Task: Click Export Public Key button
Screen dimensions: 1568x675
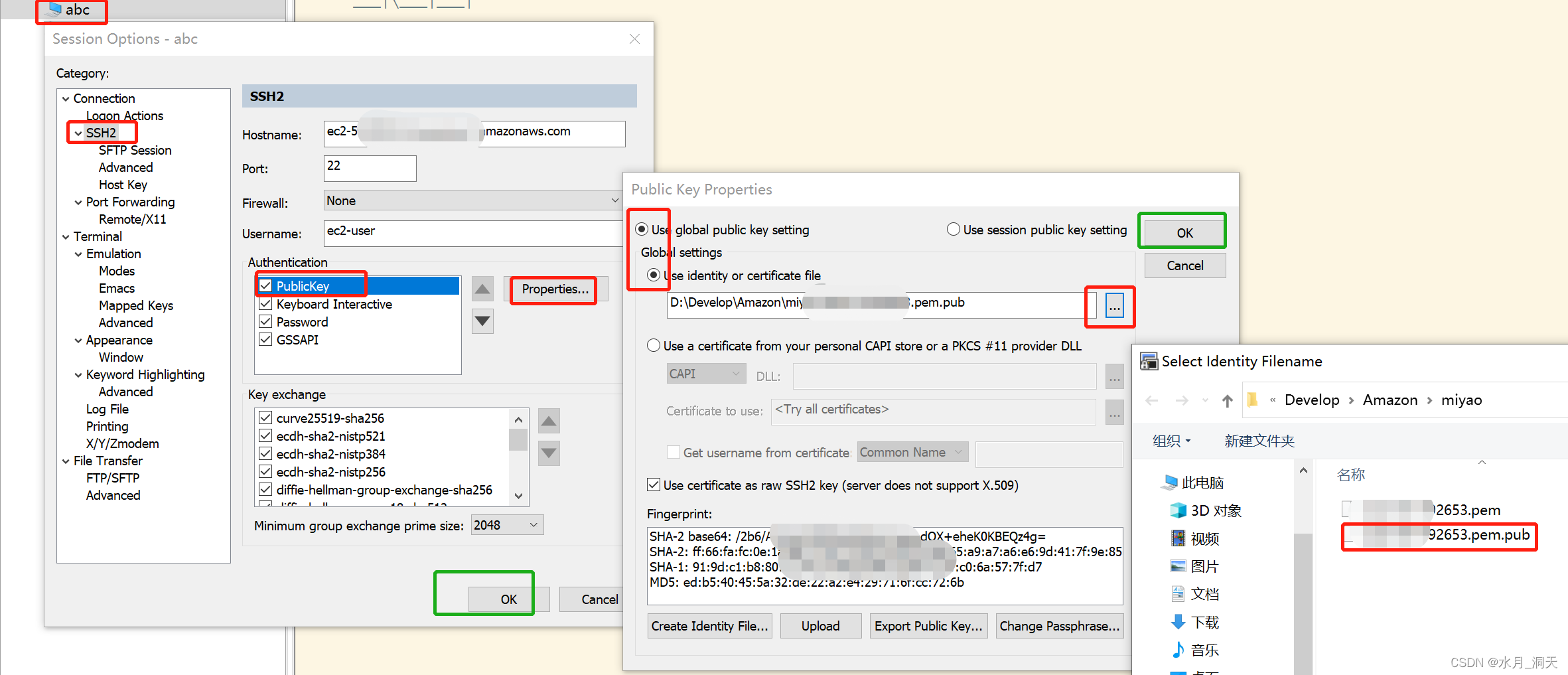Action: 928,626
